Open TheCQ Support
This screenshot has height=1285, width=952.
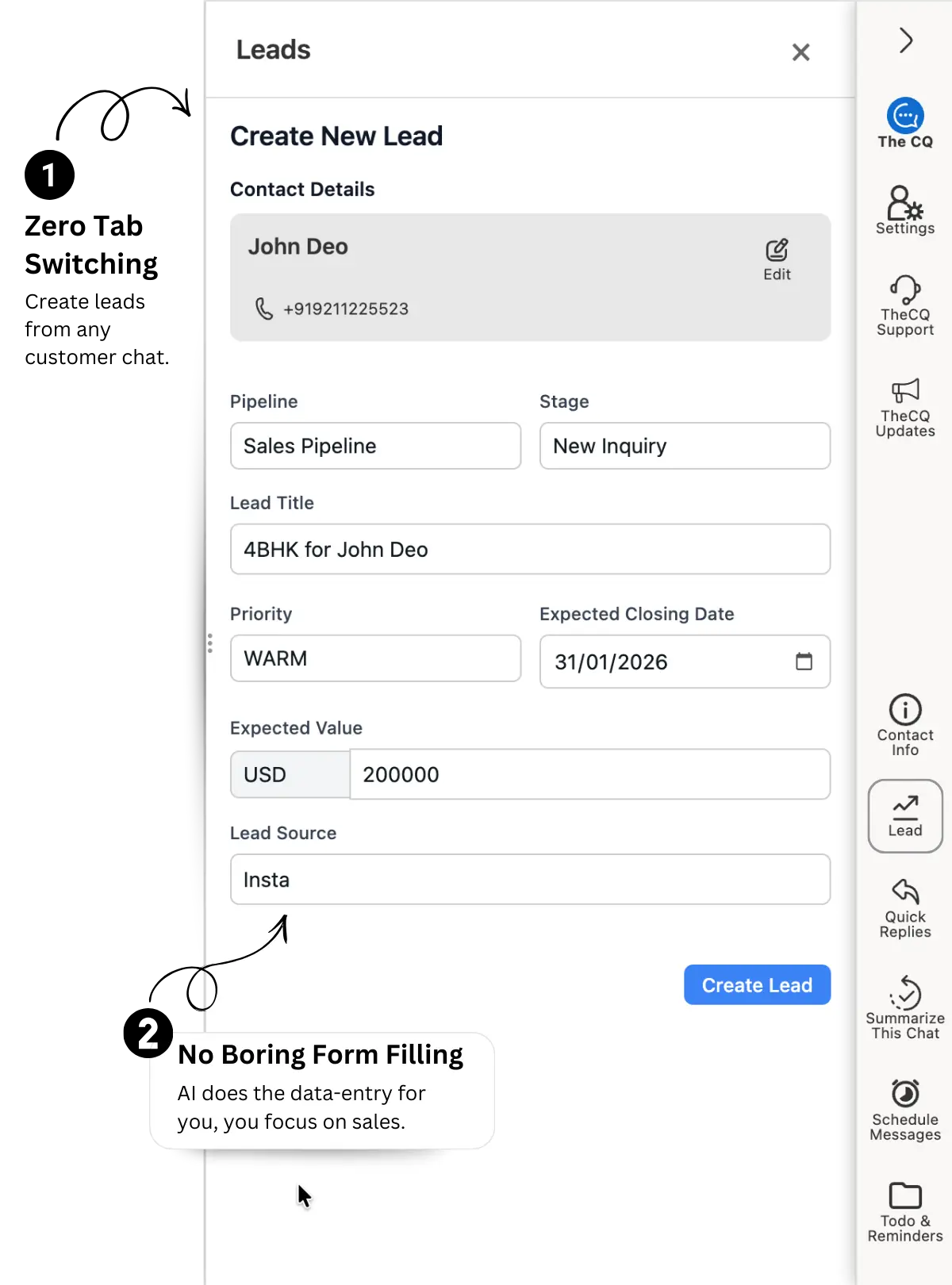(x=904, y=305)
